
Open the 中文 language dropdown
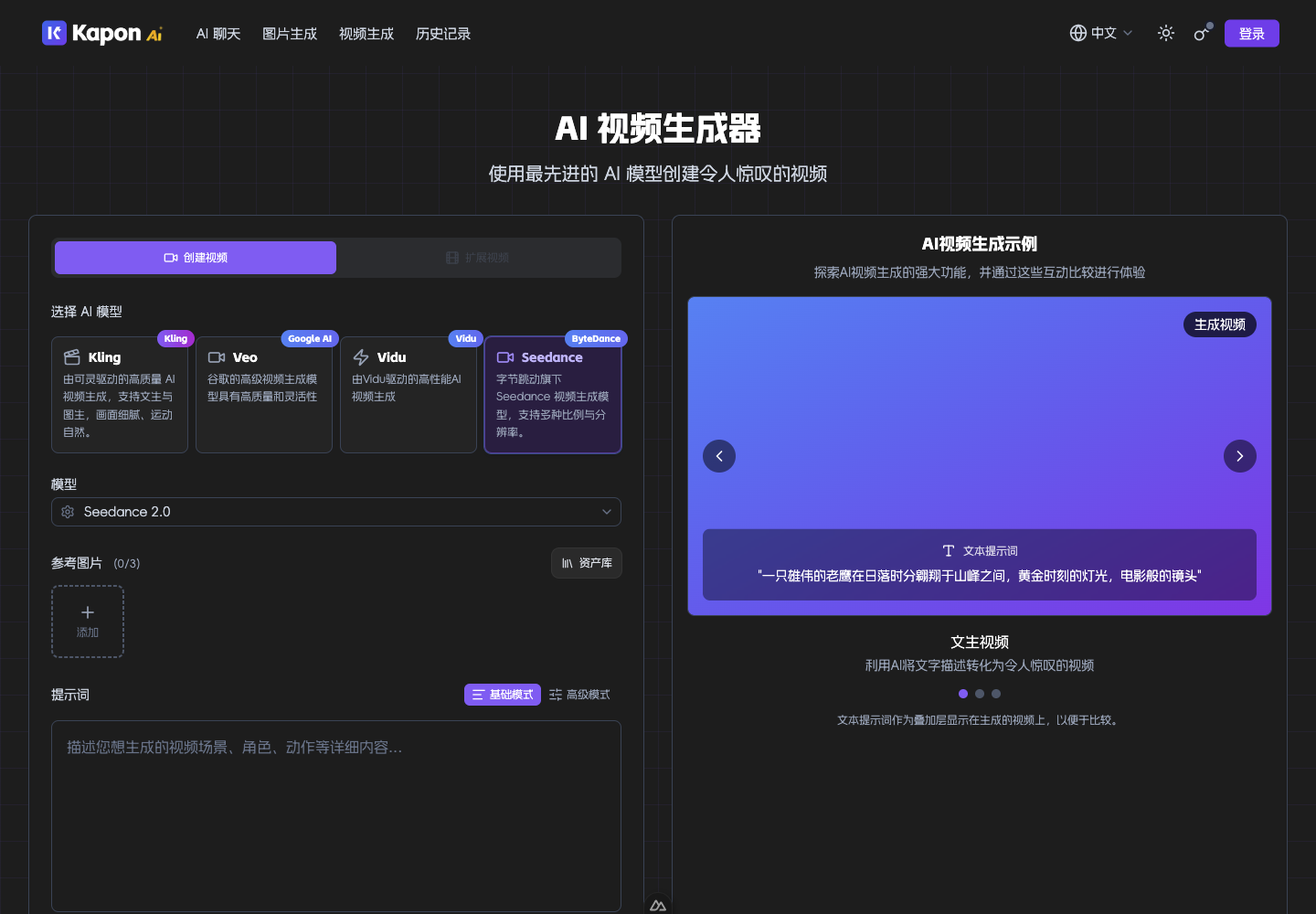(1101, 33)
